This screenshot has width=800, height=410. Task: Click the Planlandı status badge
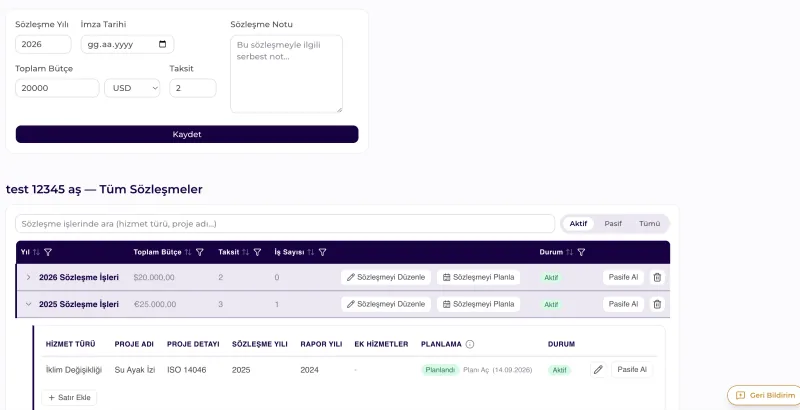(440, 370)
